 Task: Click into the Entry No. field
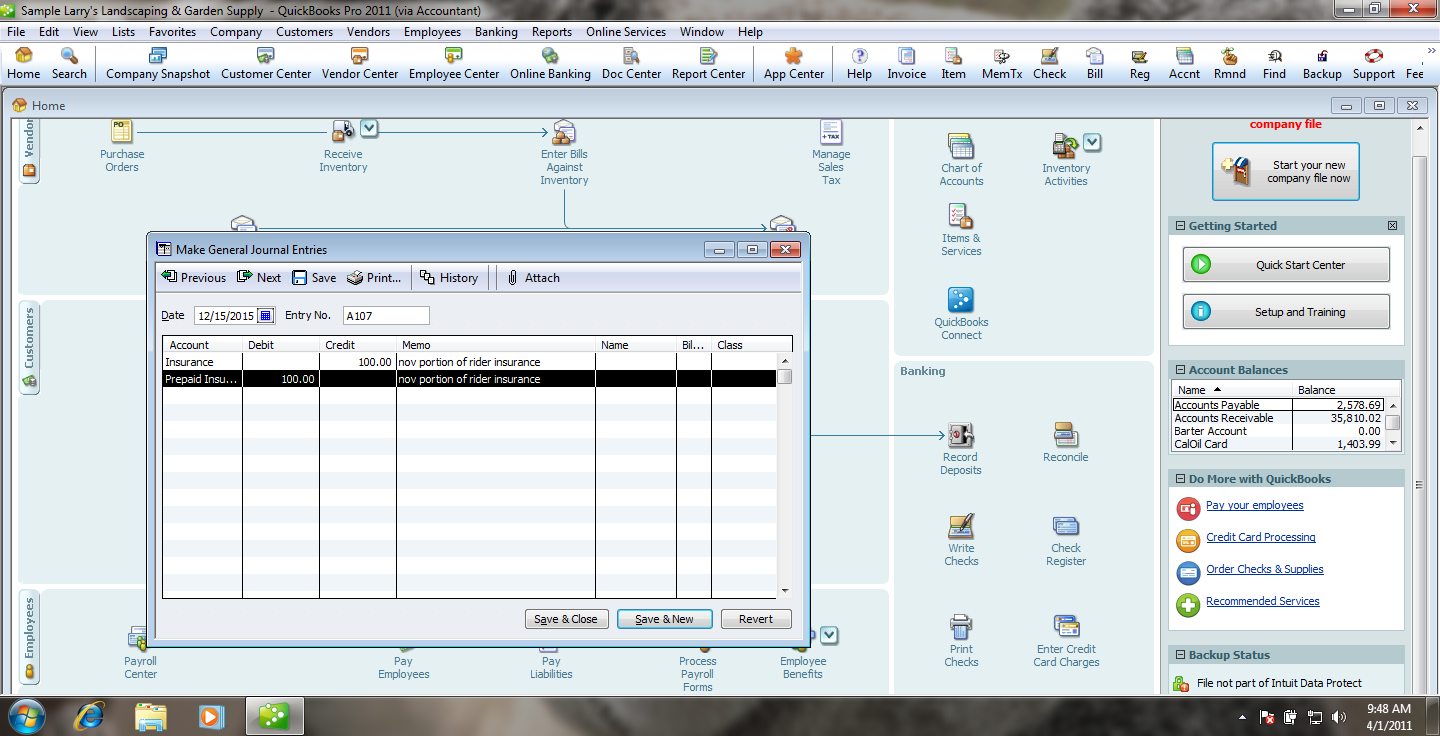[x=386, y=316]
